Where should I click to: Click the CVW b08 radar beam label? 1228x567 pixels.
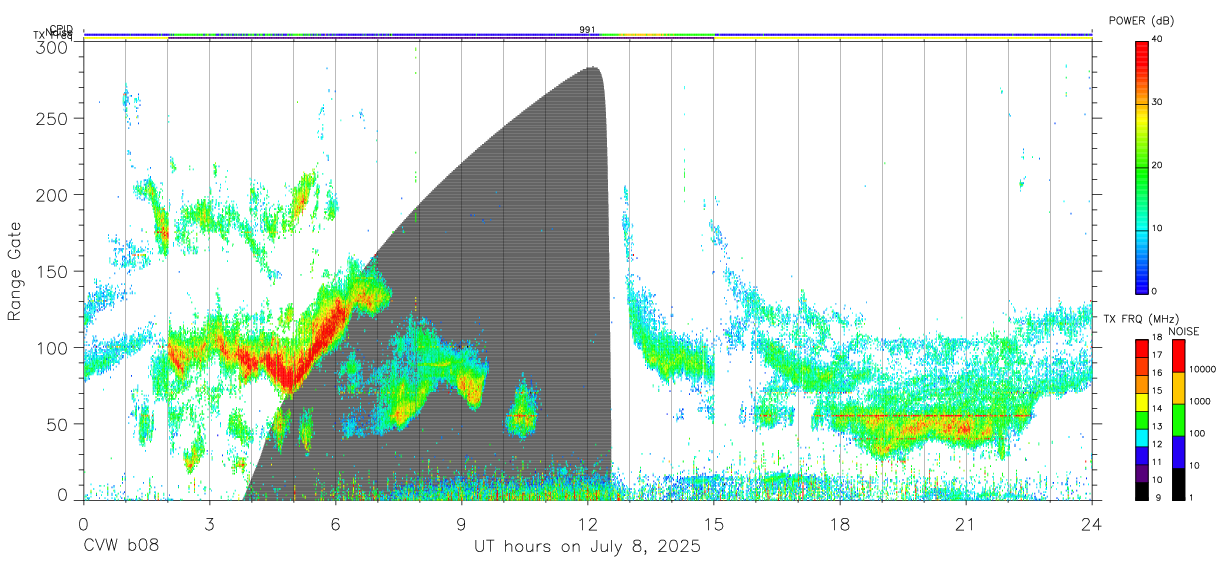click(x=121, y=546)
